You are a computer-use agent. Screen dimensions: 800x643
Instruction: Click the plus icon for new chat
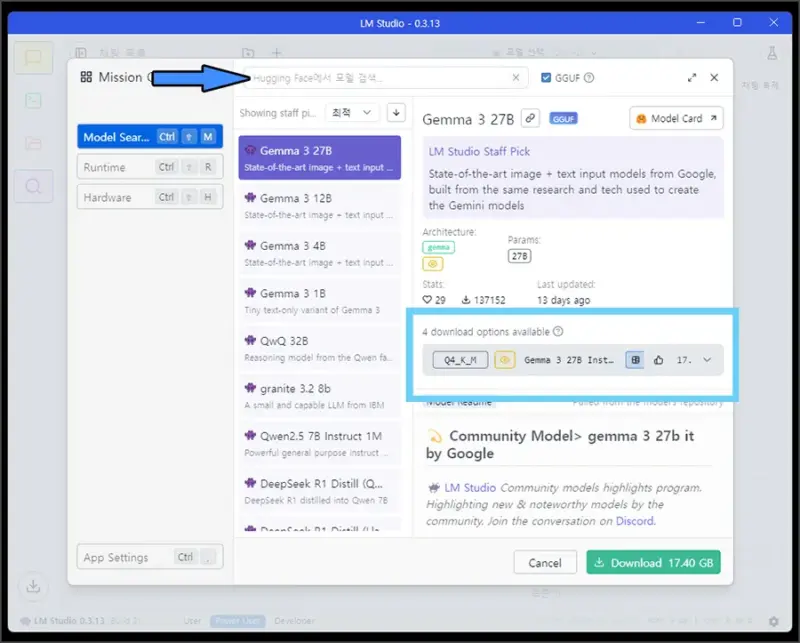point(277,53)
